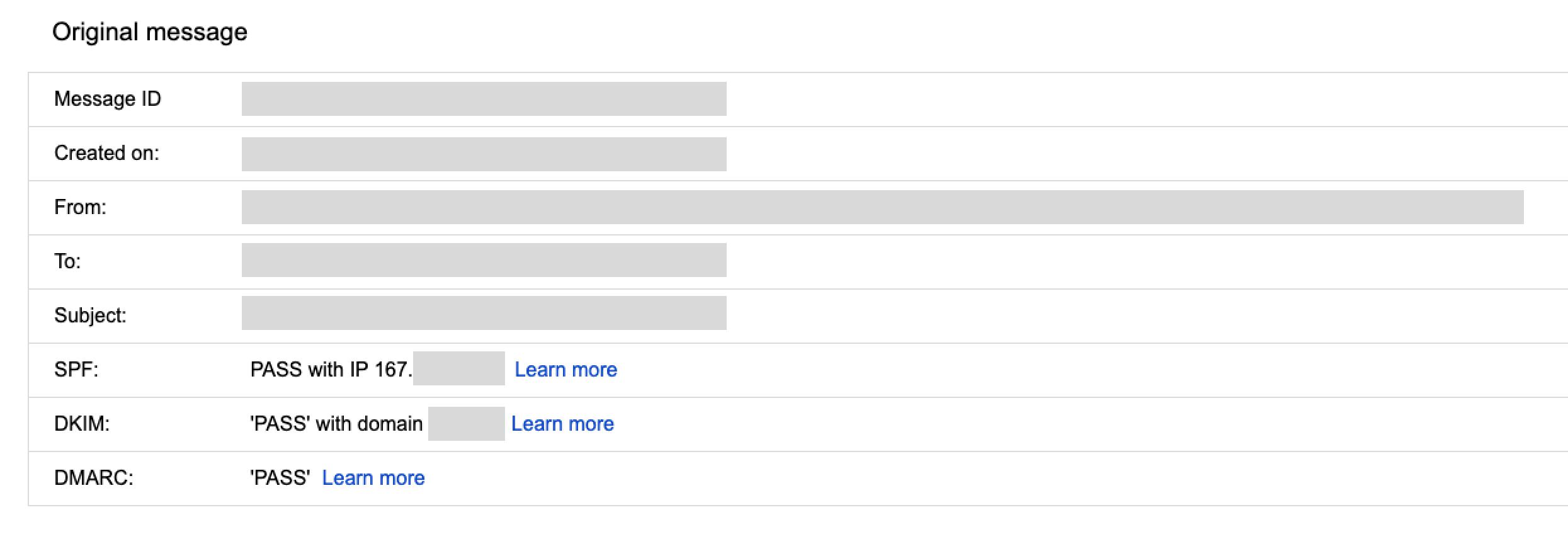The width and height of the screenshot is (1568, 539).
Task: Open the DMARC Learn more link
Action: [373, 478]
